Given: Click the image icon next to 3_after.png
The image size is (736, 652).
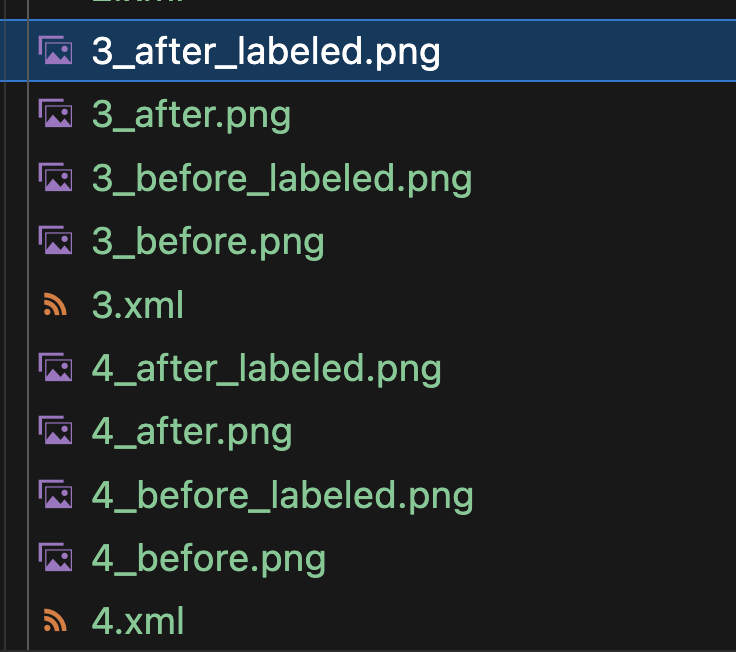Looking at the screenshot, I should [55, 115].
